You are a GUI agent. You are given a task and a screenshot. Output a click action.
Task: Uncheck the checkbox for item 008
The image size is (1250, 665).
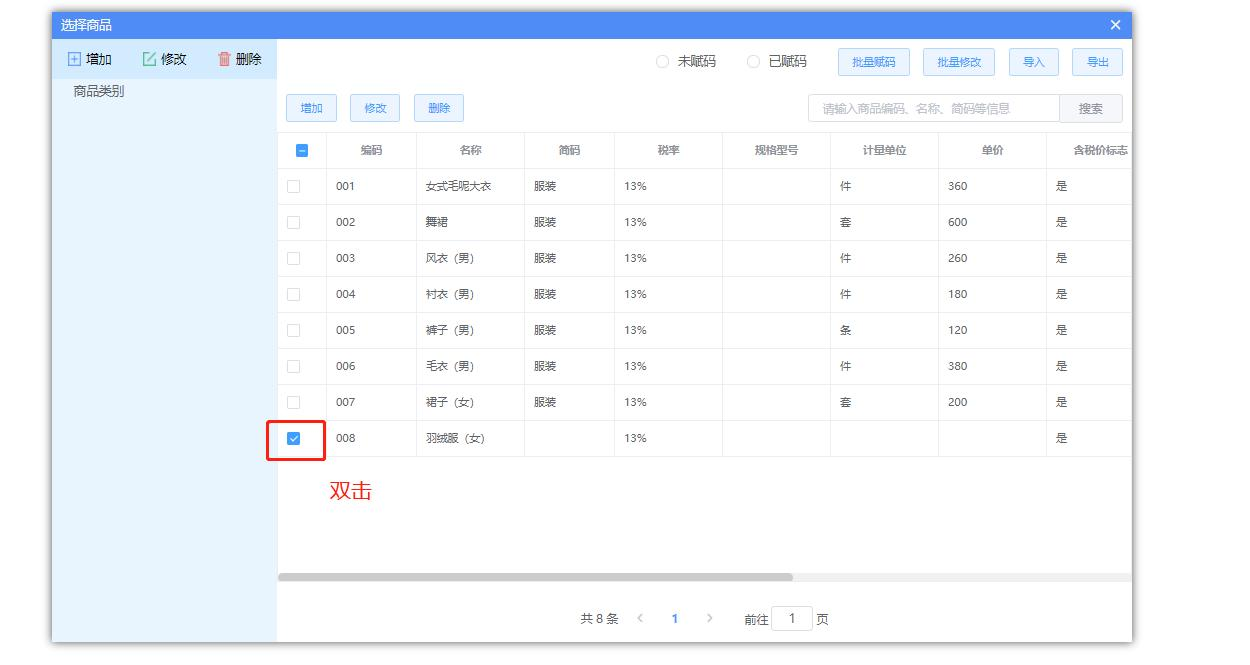293,438
